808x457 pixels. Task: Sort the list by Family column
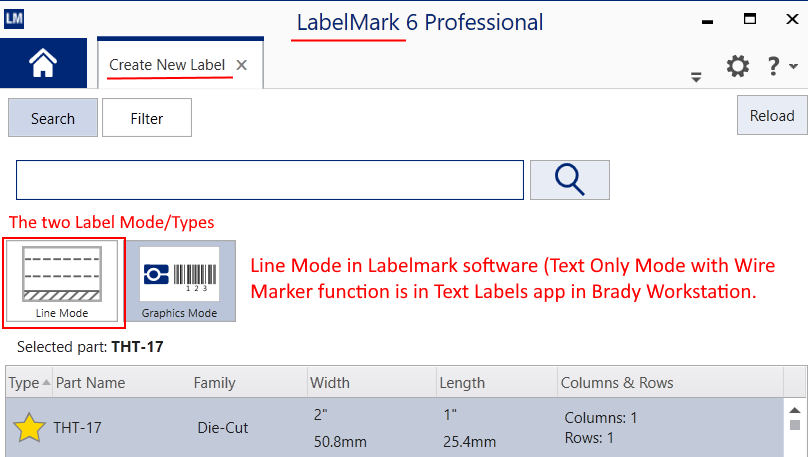215,382
